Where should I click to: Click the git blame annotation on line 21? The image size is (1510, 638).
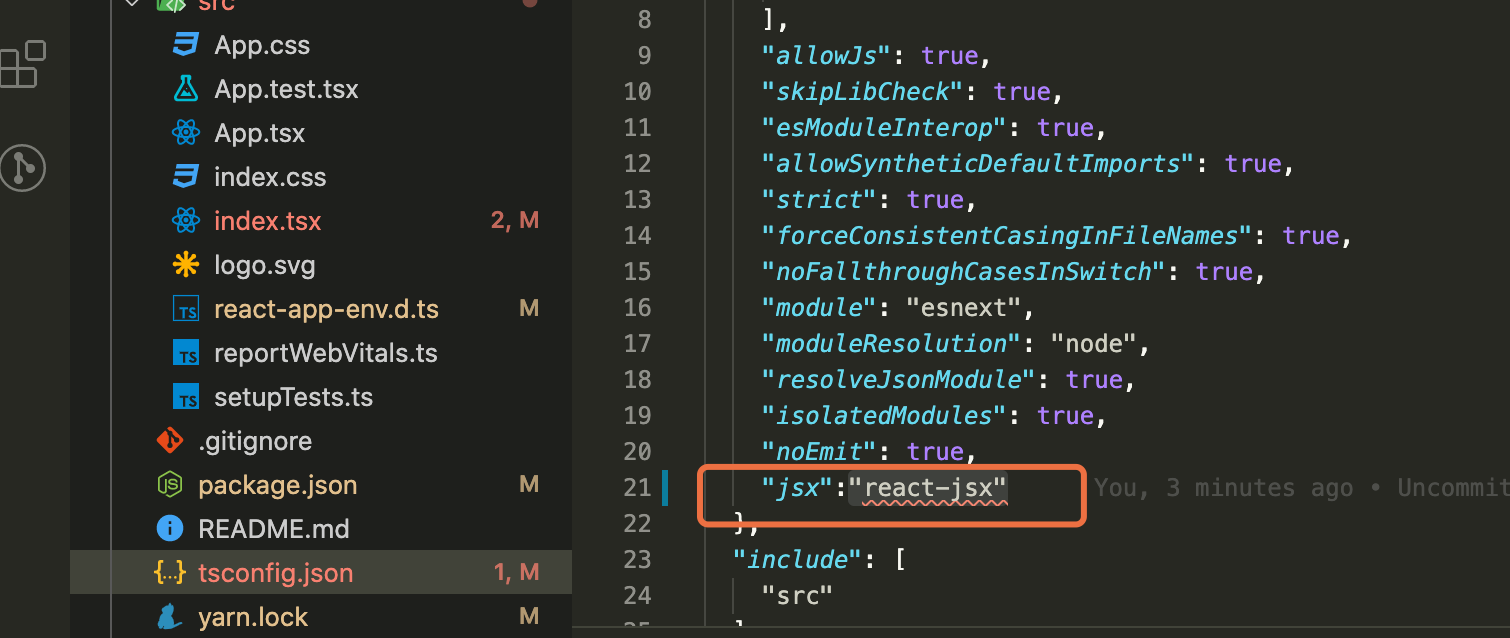click(x=1301, y=488)
